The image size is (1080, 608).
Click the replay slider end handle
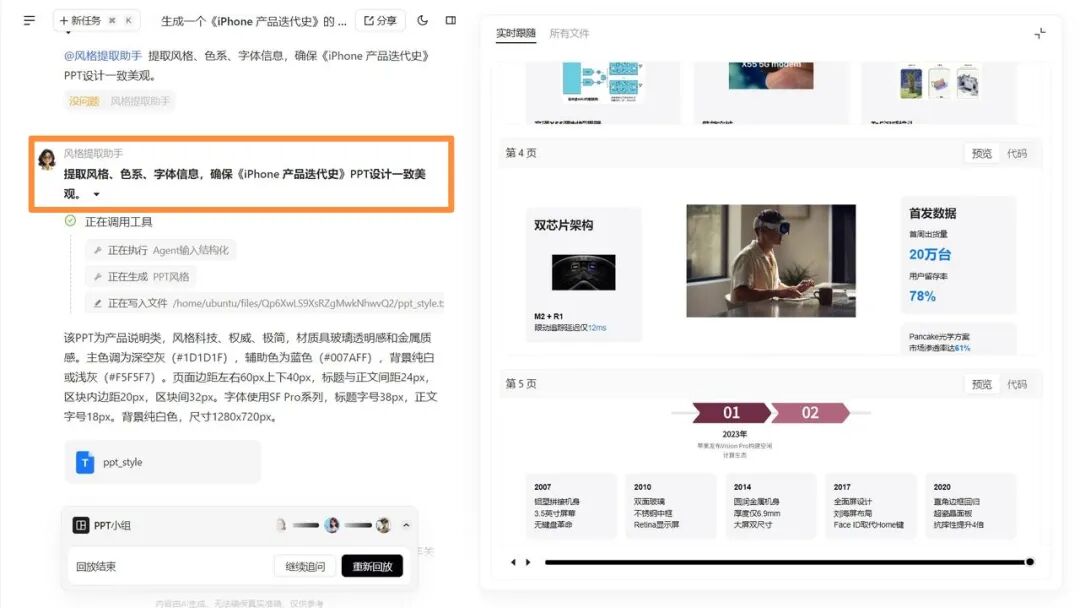coord(1030,562)
